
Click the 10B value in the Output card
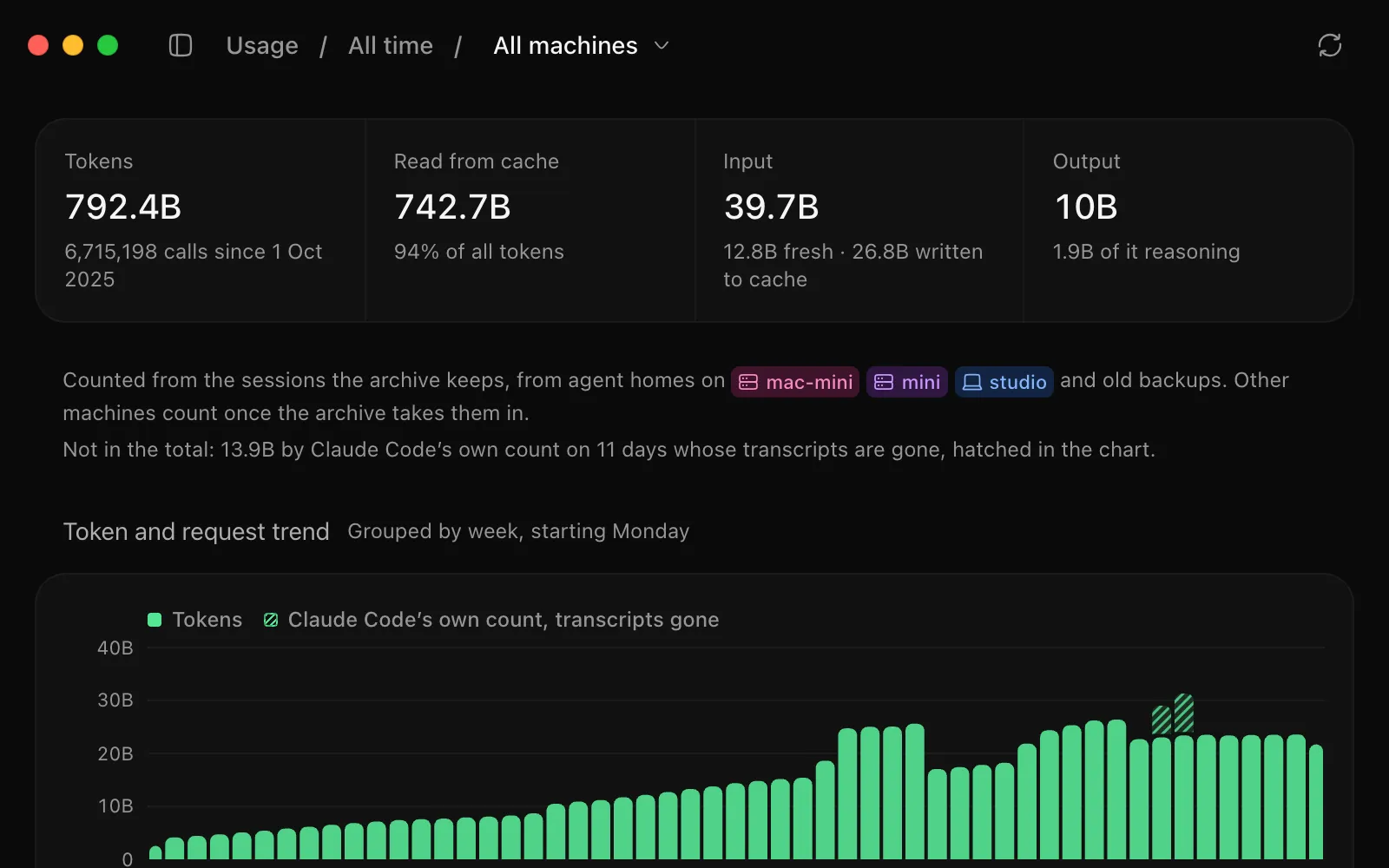[x=1085, y=207]
